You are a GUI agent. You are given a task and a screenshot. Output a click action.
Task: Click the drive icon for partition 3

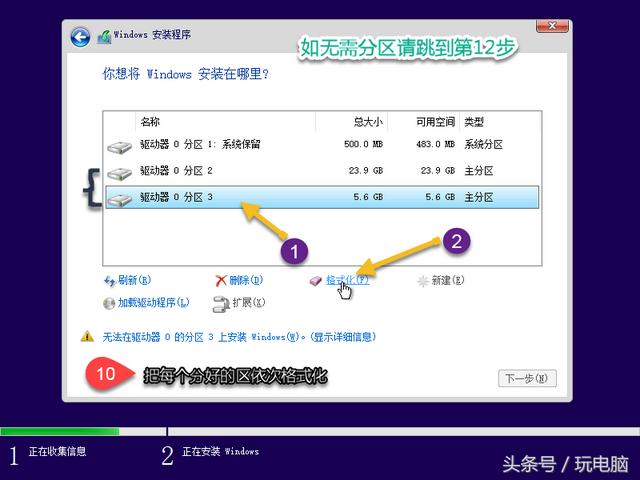point(120,198)
